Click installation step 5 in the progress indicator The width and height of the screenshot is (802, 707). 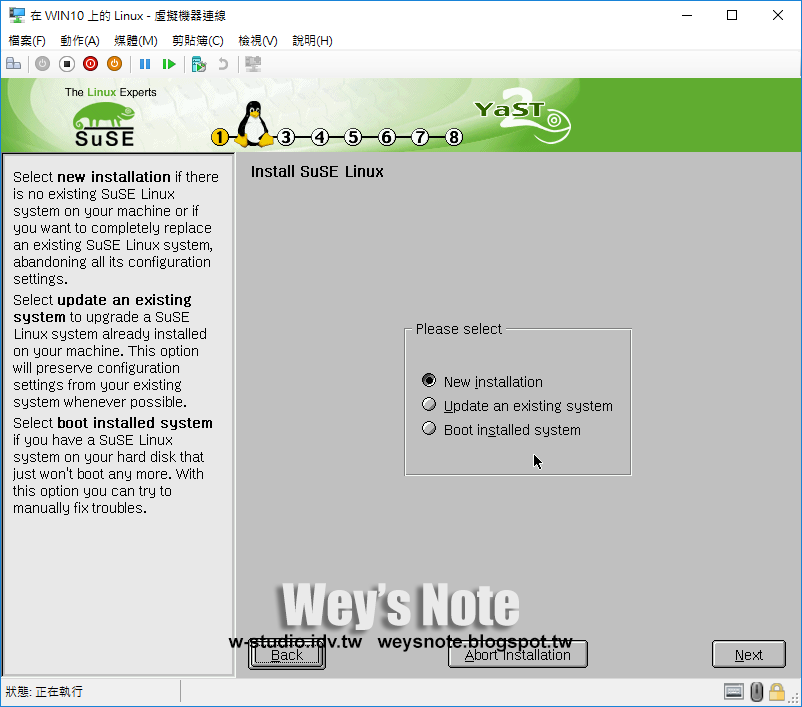pyautogui.click(x=353, y=137)
